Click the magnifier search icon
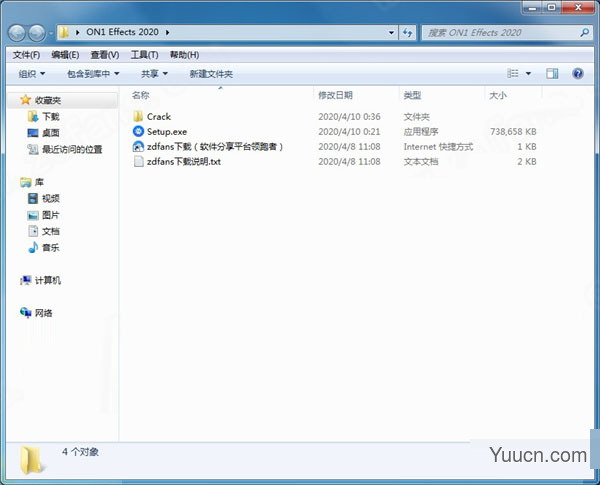 pyautogui.click(x=584, y=33)
